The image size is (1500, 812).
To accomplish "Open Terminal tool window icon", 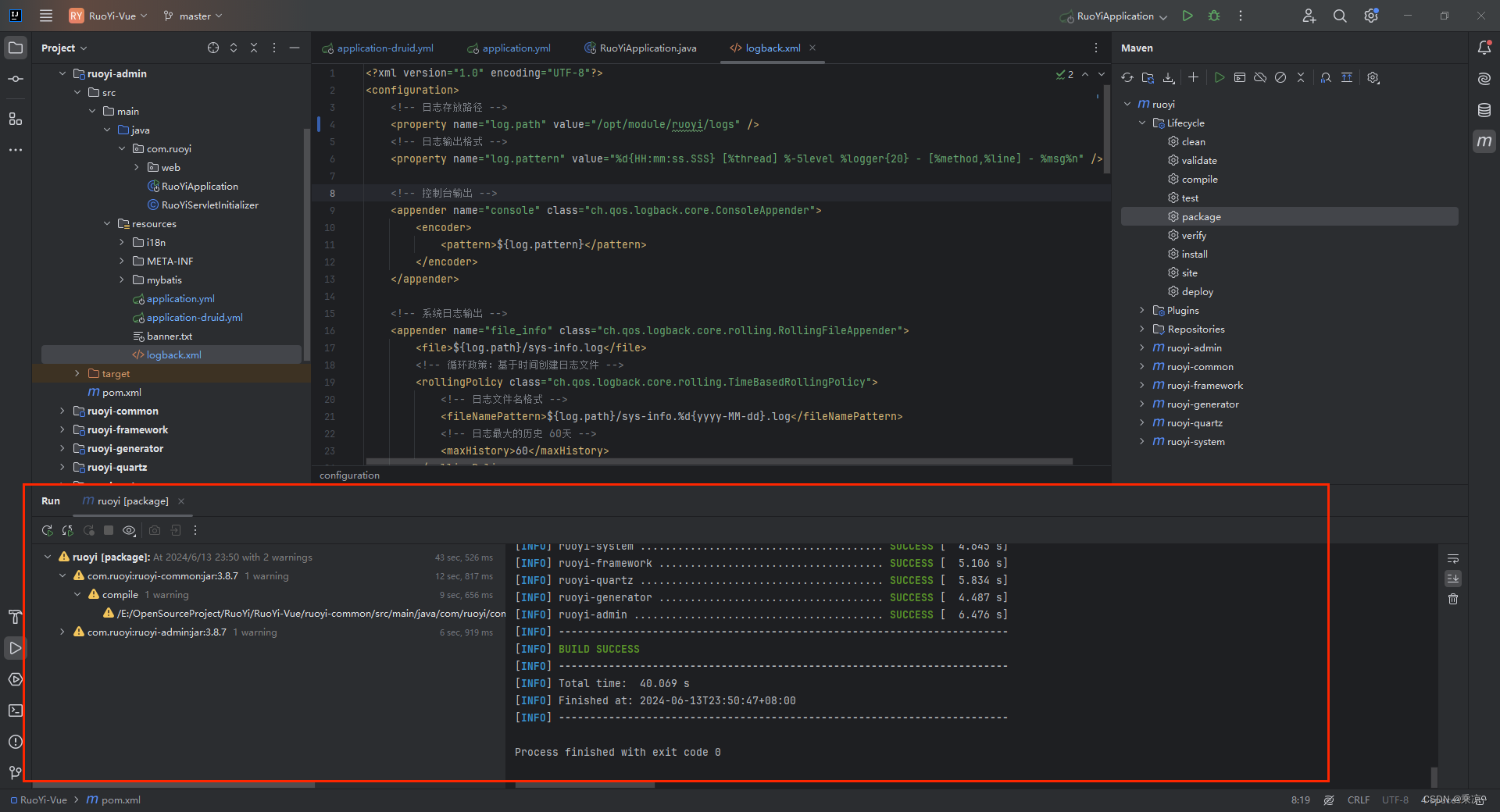I will coord(16,710).
